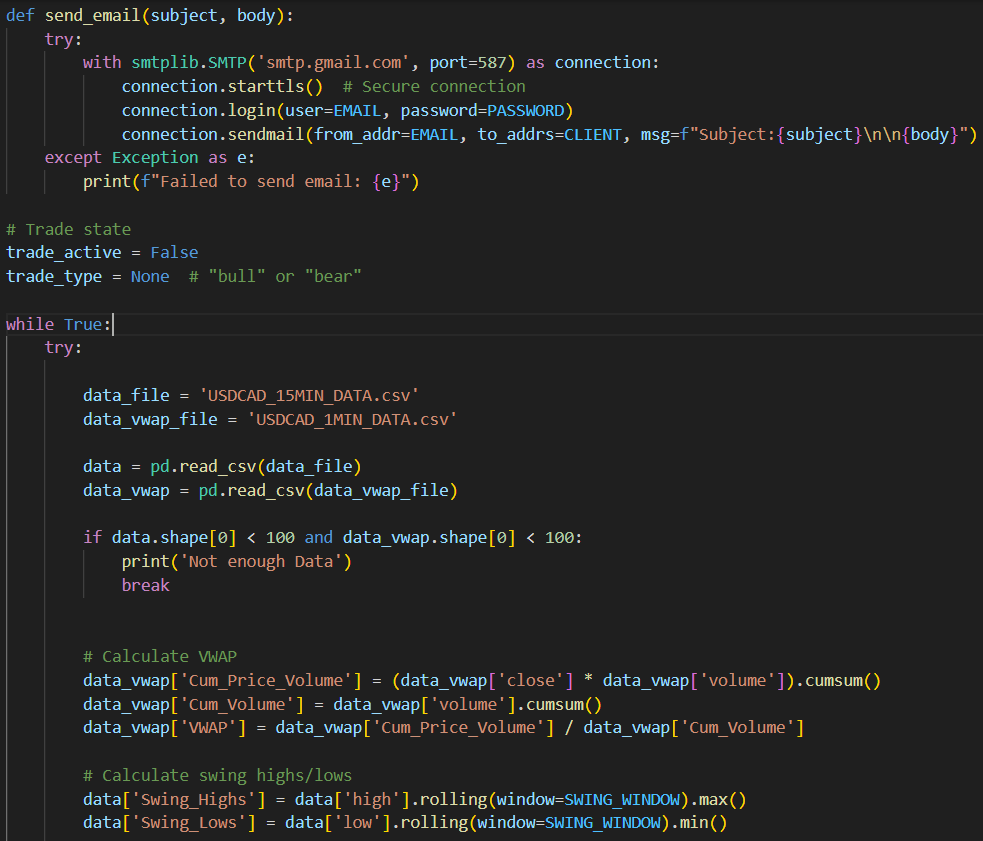983x841 pixels.
Task: Click '.min()' on Swing_Lows line
Action: coord(698,822)
